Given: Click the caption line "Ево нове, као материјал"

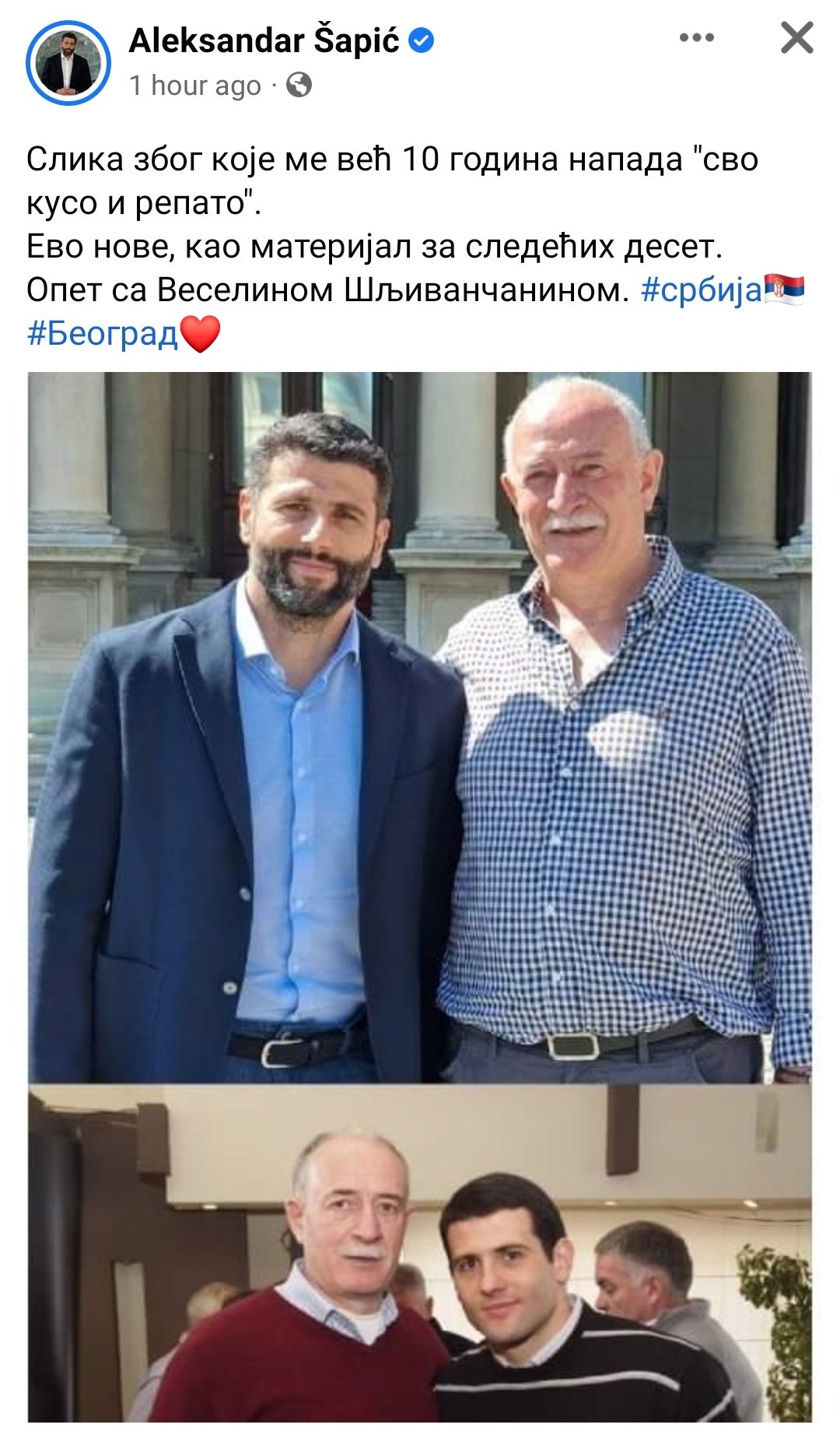Looking at the screenshot, I should 375,247.
